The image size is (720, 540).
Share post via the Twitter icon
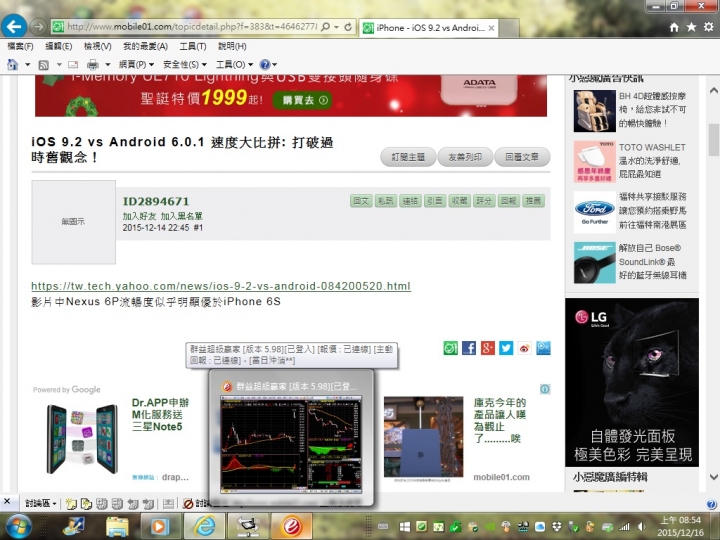[x=506, y=348]
